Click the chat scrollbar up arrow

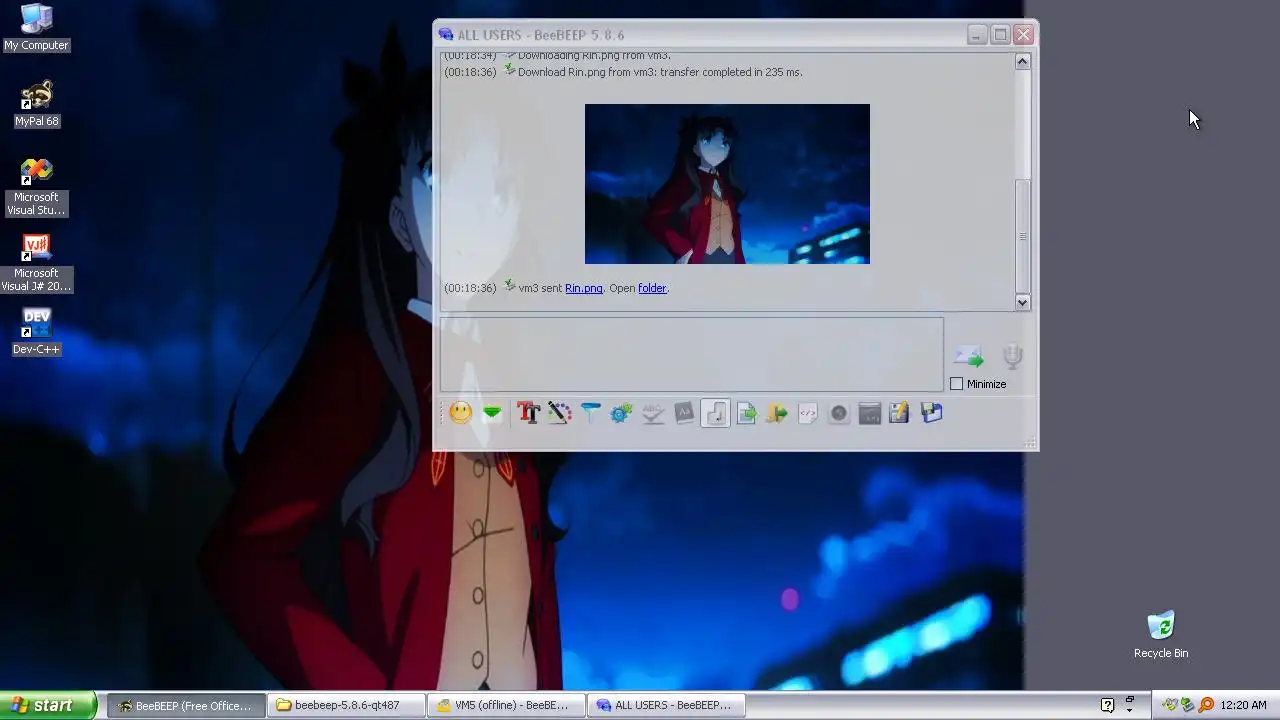pos(1022,62)
